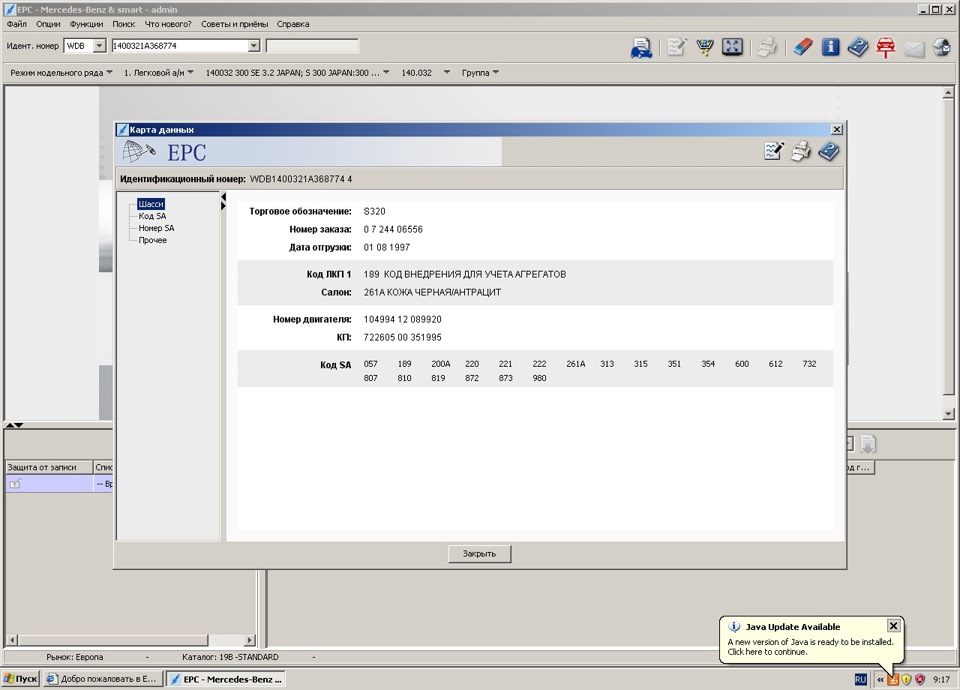
Task: Click the Закрыть button
Action: (x=479, y=553)
